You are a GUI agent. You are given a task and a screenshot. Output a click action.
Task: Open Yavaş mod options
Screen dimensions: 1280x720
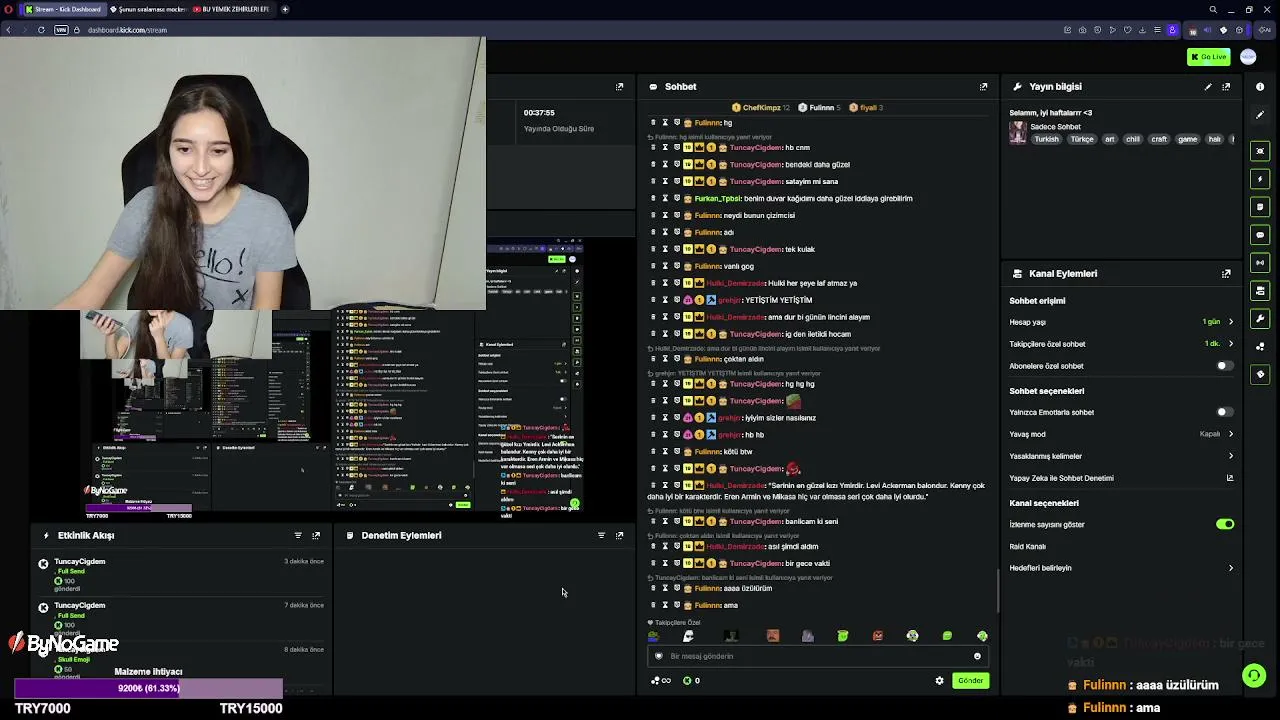[1121, 434]
